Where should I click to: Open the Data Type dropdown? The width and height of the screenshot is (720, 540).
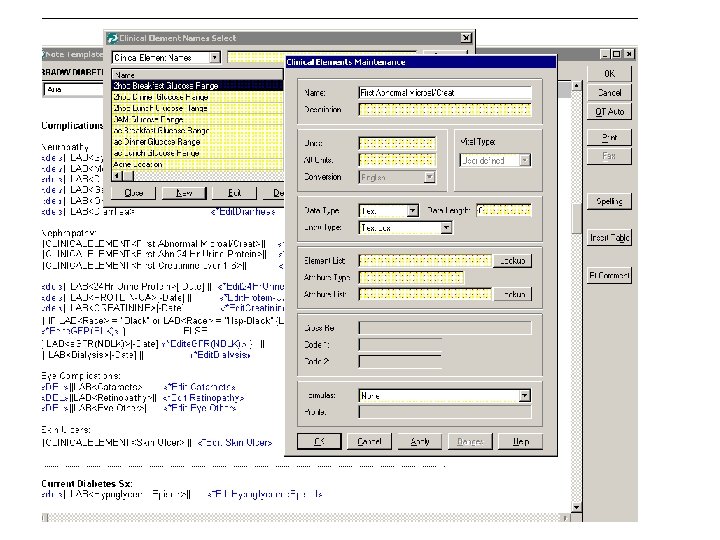pos(412,211)
